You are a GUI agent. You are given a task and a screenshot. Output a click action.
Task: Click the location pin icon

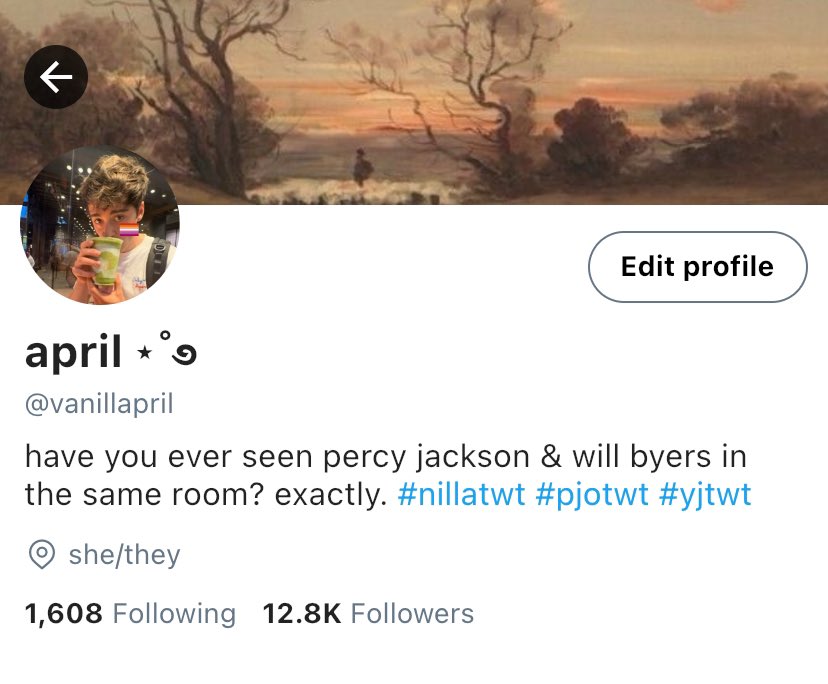click(x=42, y=555)
